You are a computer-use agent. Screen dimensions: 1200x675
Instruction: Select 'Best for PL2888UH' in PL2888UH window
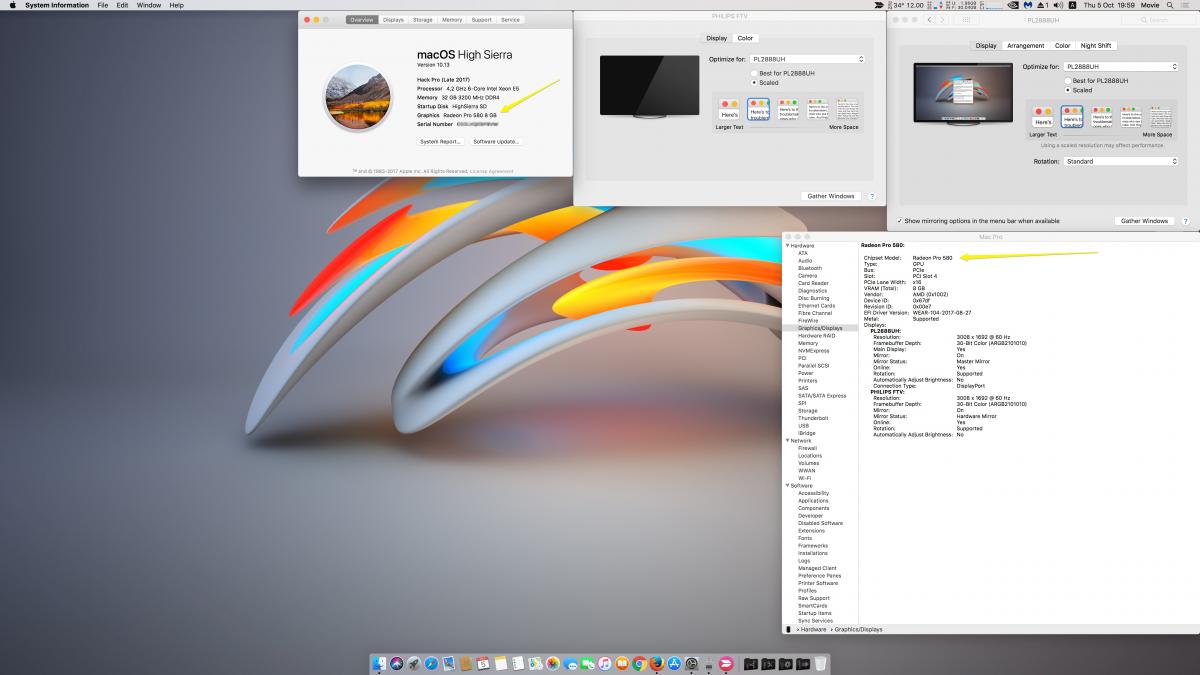point(1067,80)
